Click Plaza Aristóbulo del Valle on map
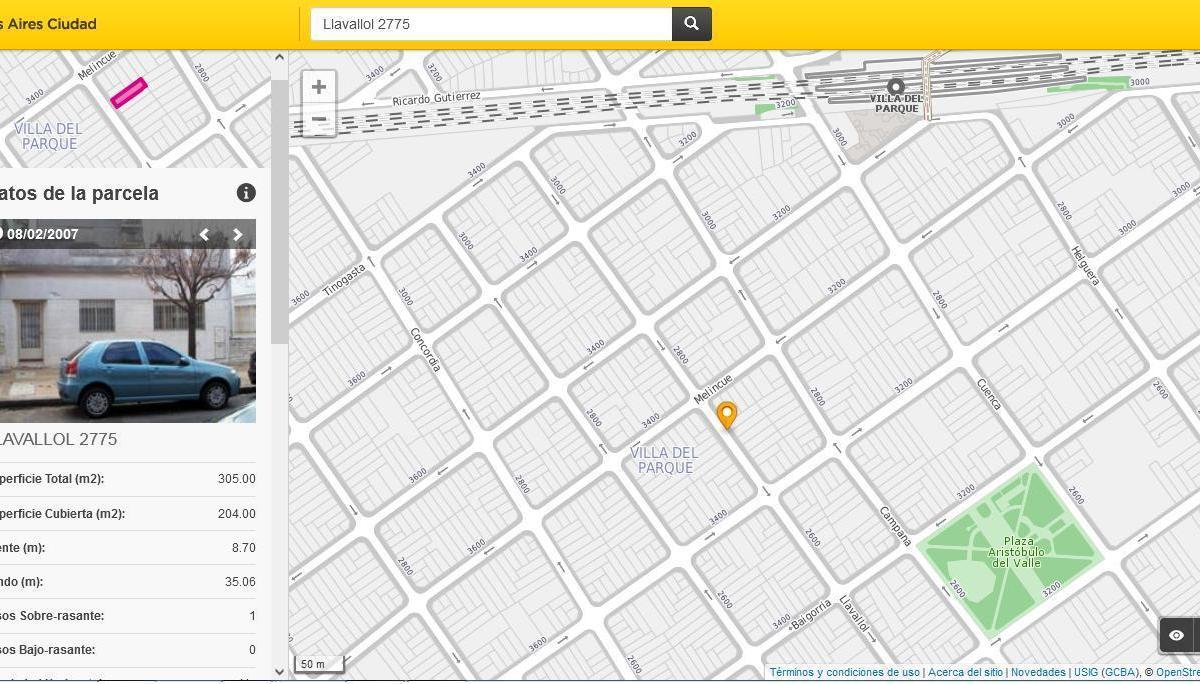Screen dimensions: 1200x684 click(x=1016, y=552)
